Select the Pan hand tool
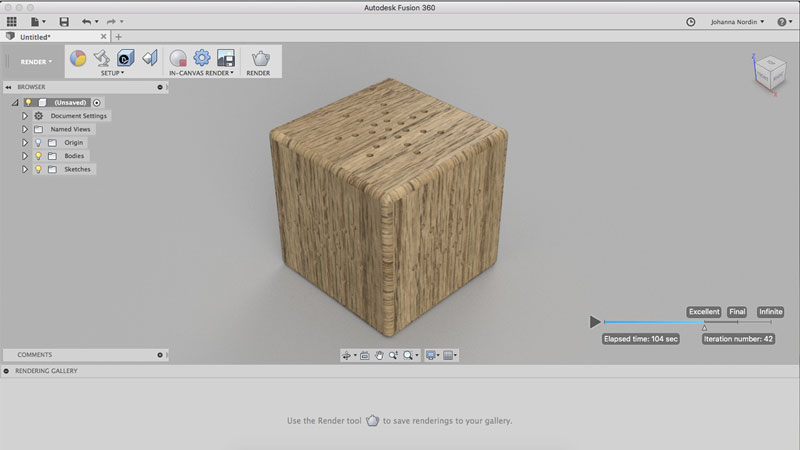The height and width of the screenshot is (450, 800). coord(379,355)
